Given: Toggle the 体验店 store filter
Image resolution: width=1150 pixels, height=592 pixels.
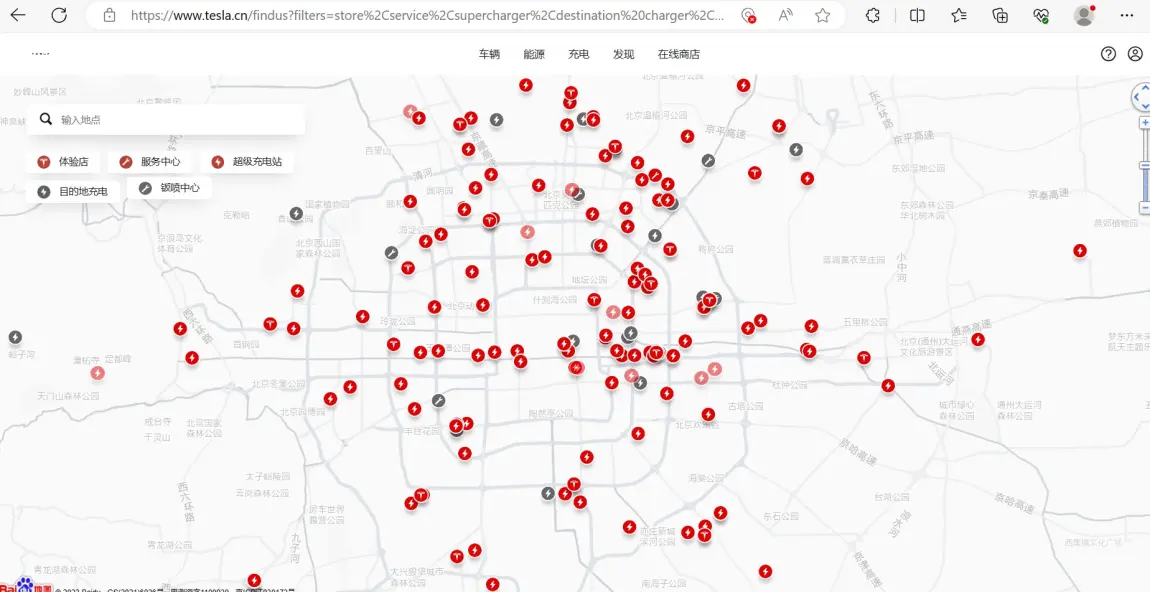Looking at the screenshot, I should coord(63,162).
